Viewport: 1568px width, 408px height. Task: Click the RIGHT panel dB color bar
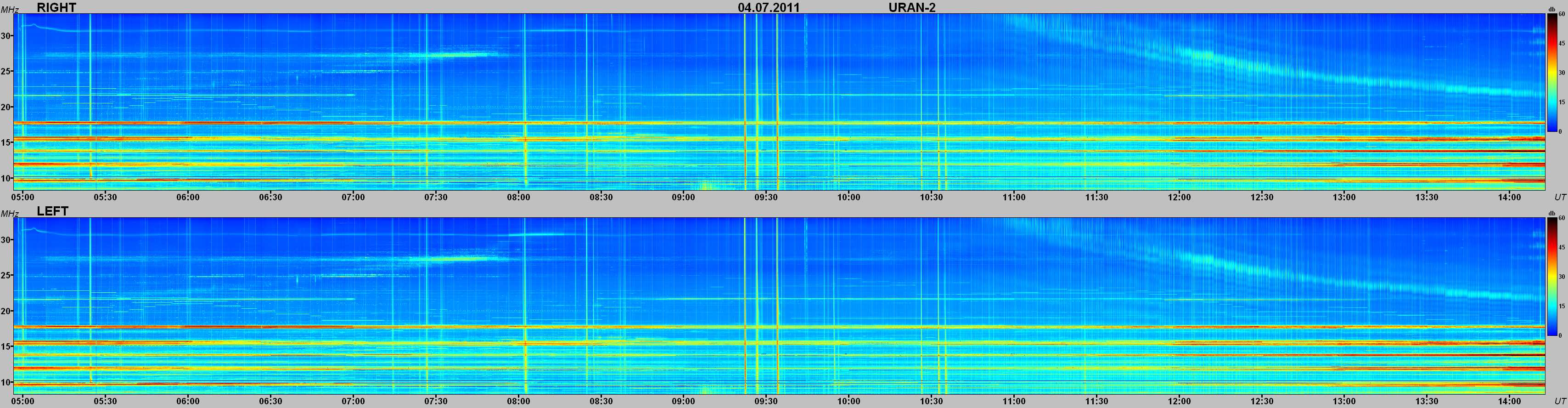[x=1551, y=73]
